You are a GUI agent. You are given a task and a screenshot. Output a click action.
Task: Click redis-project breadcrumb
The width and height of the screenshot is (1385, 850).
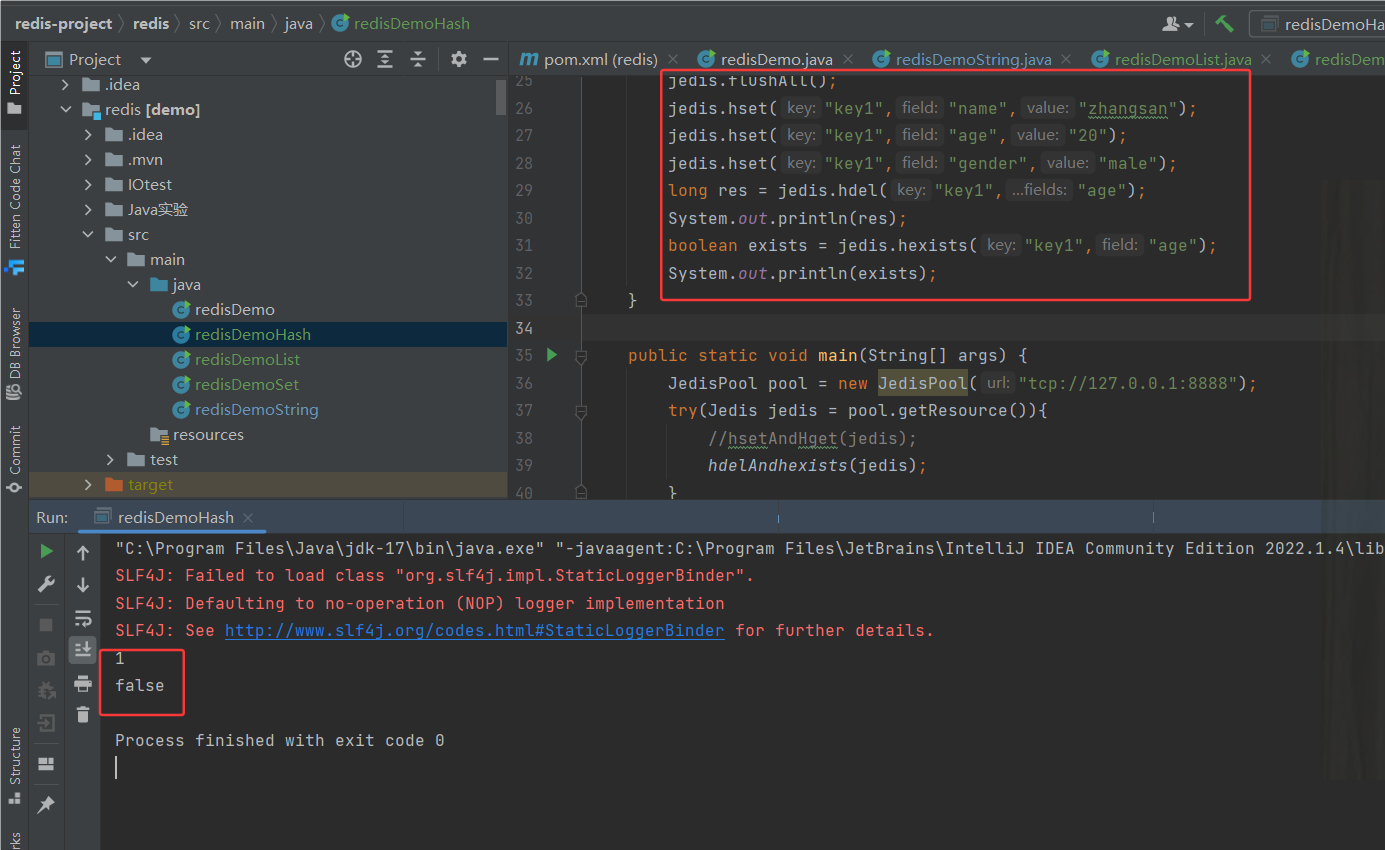[63, 23]
